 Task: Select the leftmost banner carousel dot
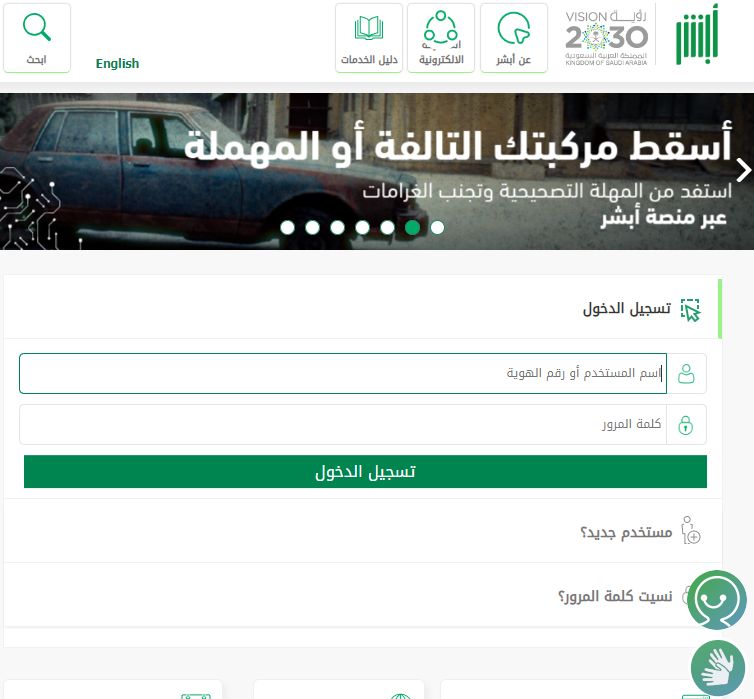pos(287,228)
